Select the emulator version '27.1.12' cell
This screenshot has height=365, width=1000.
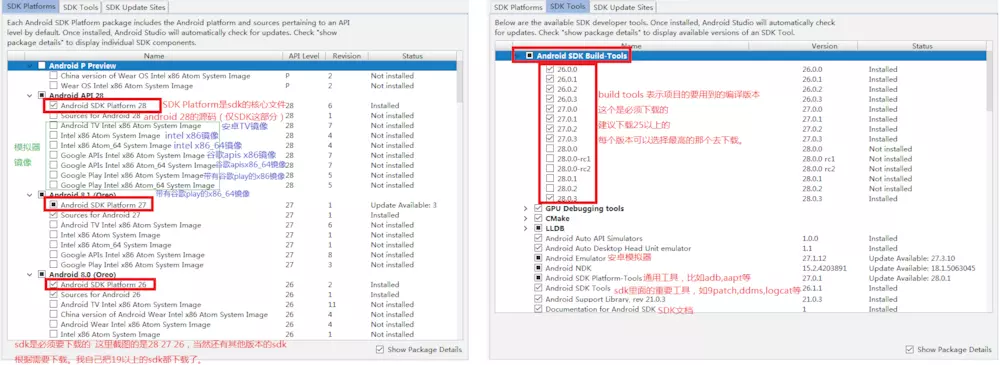click(x=813, y=258)
